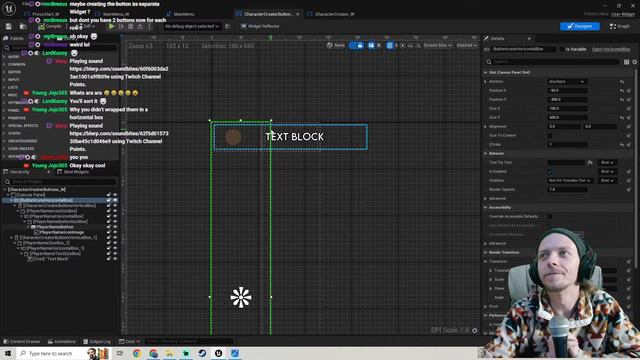Toggle lock icon for PlayerNameIconImage row
Viewport: 640px width, 360px height.
point(109,232)
